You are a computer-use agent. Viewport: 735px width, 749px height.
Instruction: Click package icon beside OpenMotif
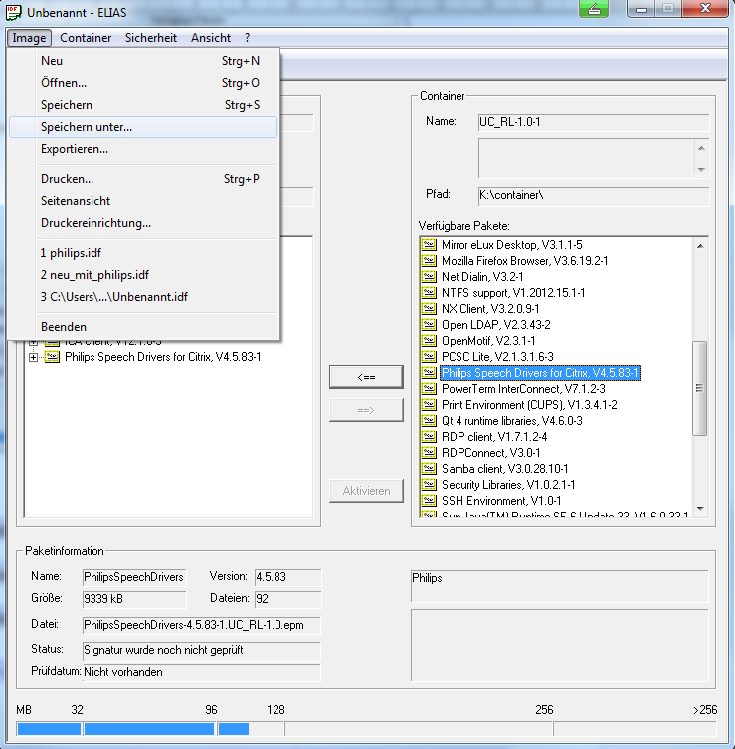tap(429, 341)
